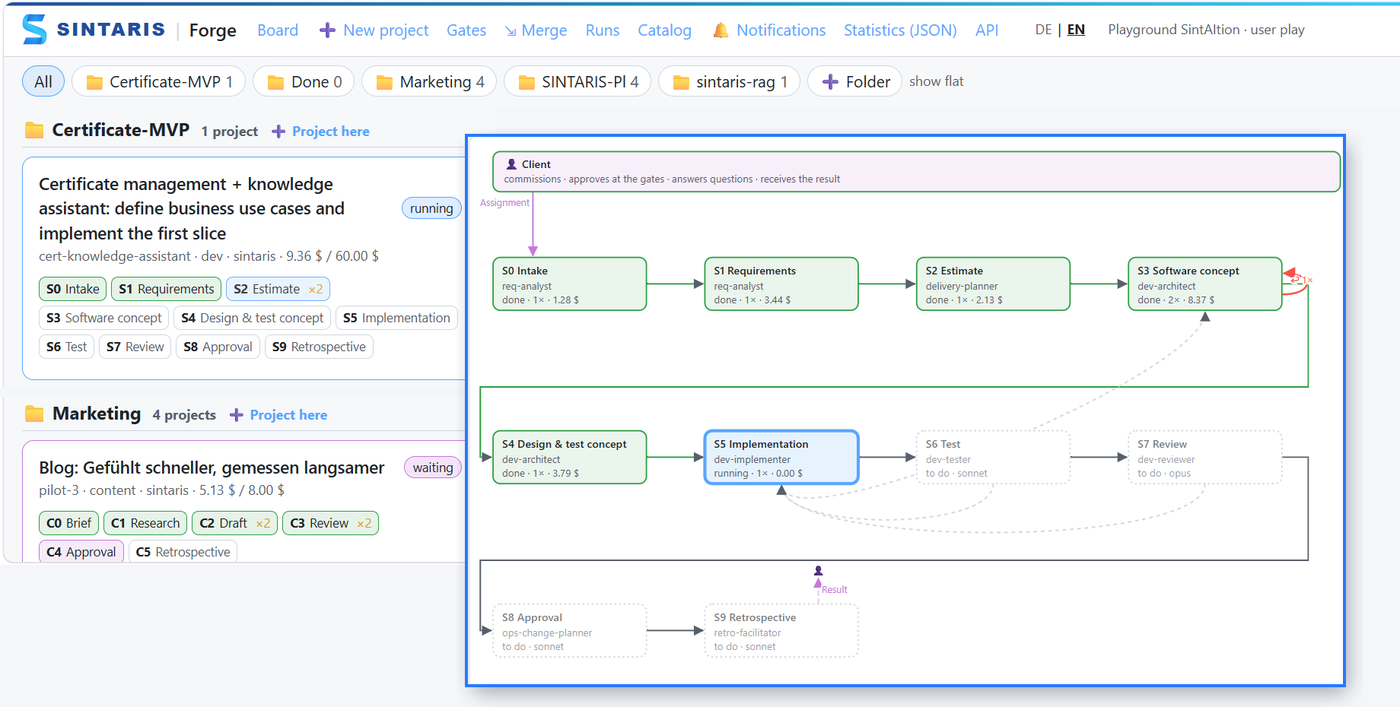Click the SINTARIS logo icon
Image resolution: width=1400 pixels, height=707 pixels.
[34, 30]
